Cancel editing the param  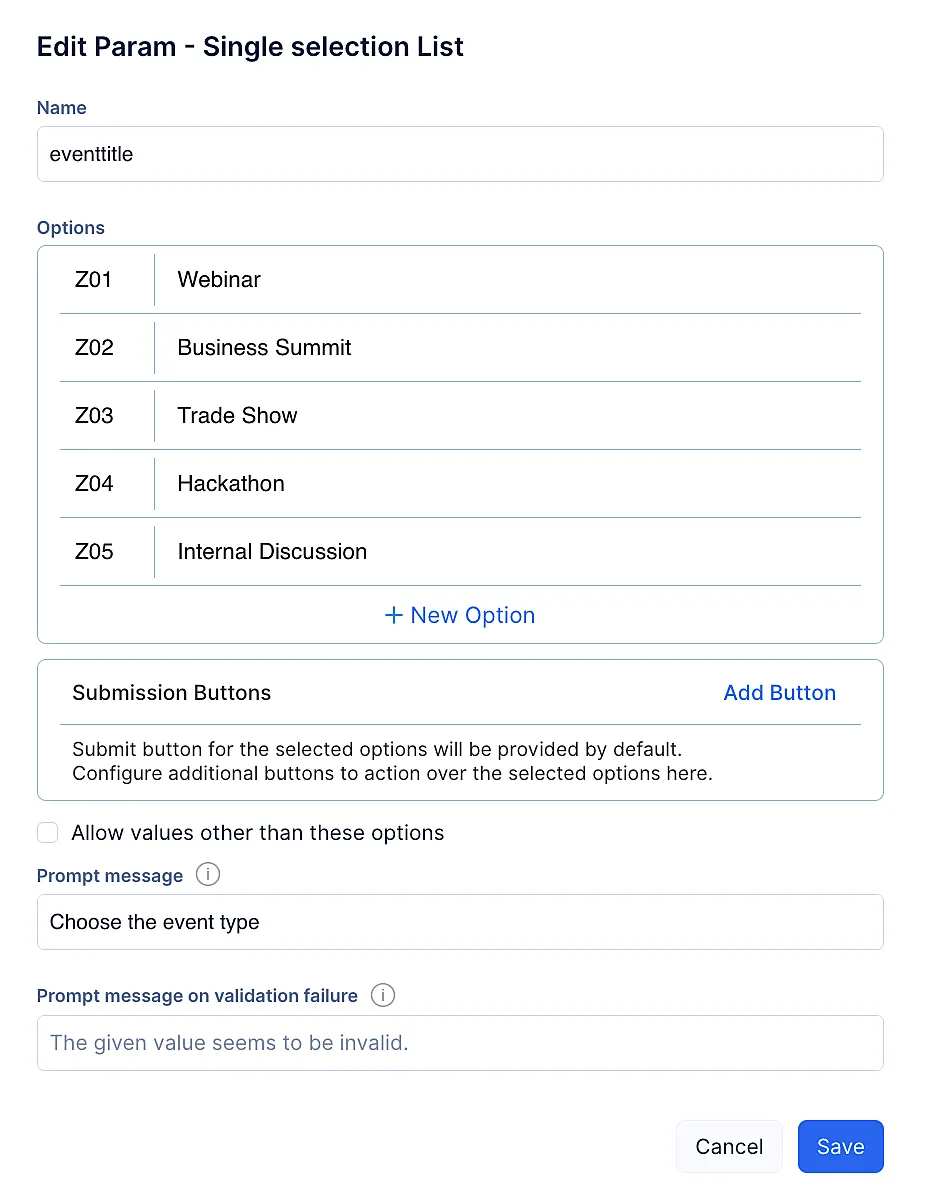pos(729,1146)
